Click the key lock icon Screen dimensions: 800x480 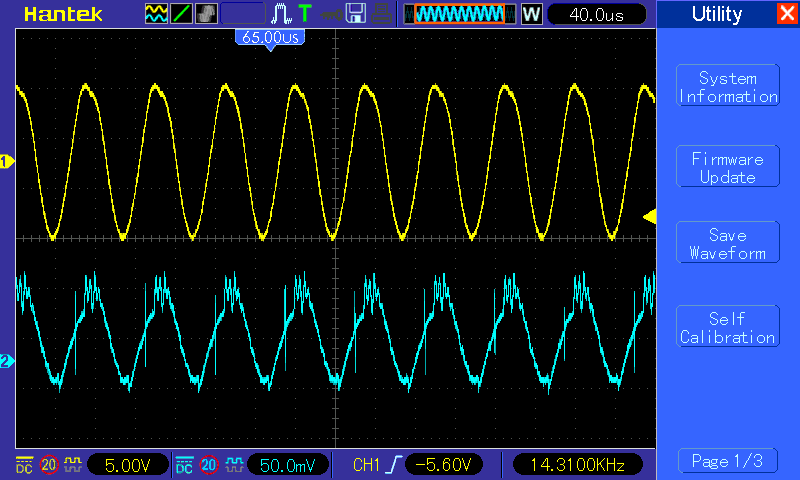click(331, 15)
